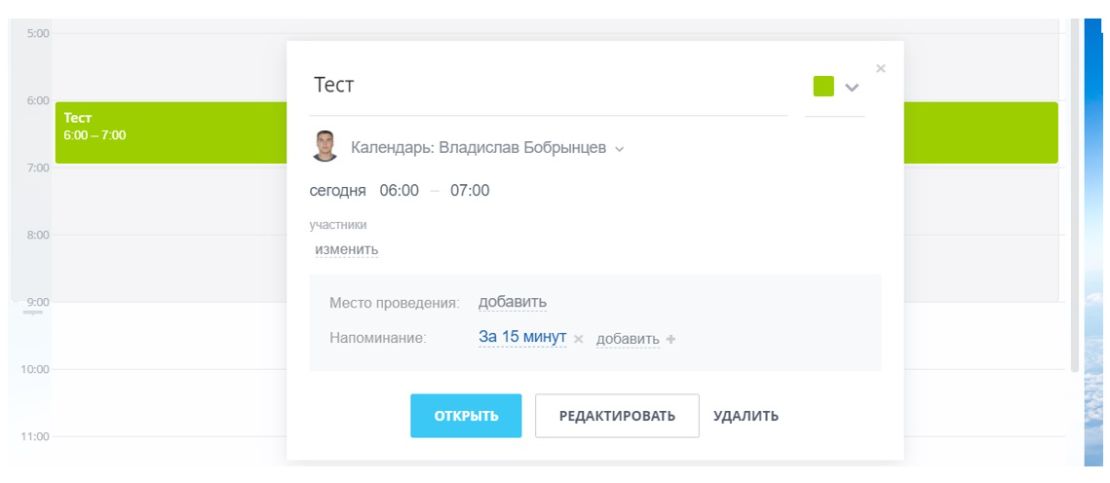The width and height of the screenshot is (1110, 483).
Task: Add a location via Место проведения добавить
Action: (512, 302)
